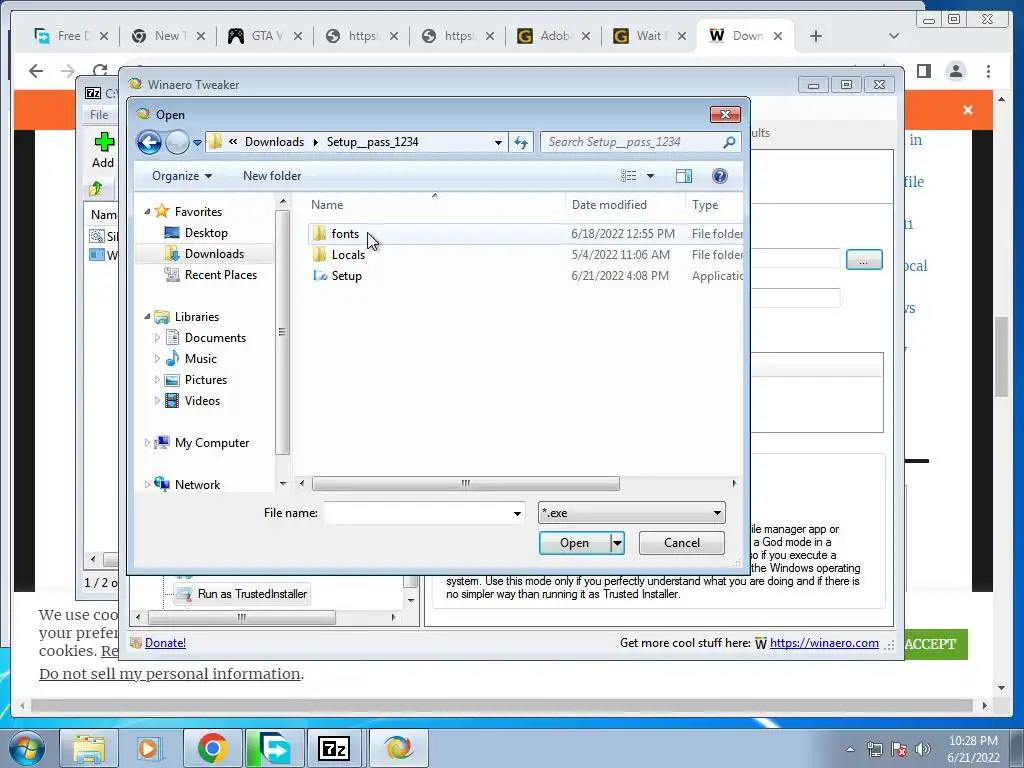
Task: Show the preview pane icon
Action: [684, 176]
